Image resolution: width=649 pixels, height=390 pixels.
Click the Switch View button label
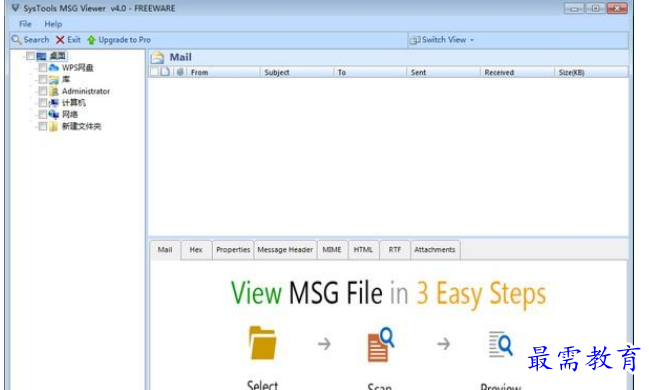[444, 40]
